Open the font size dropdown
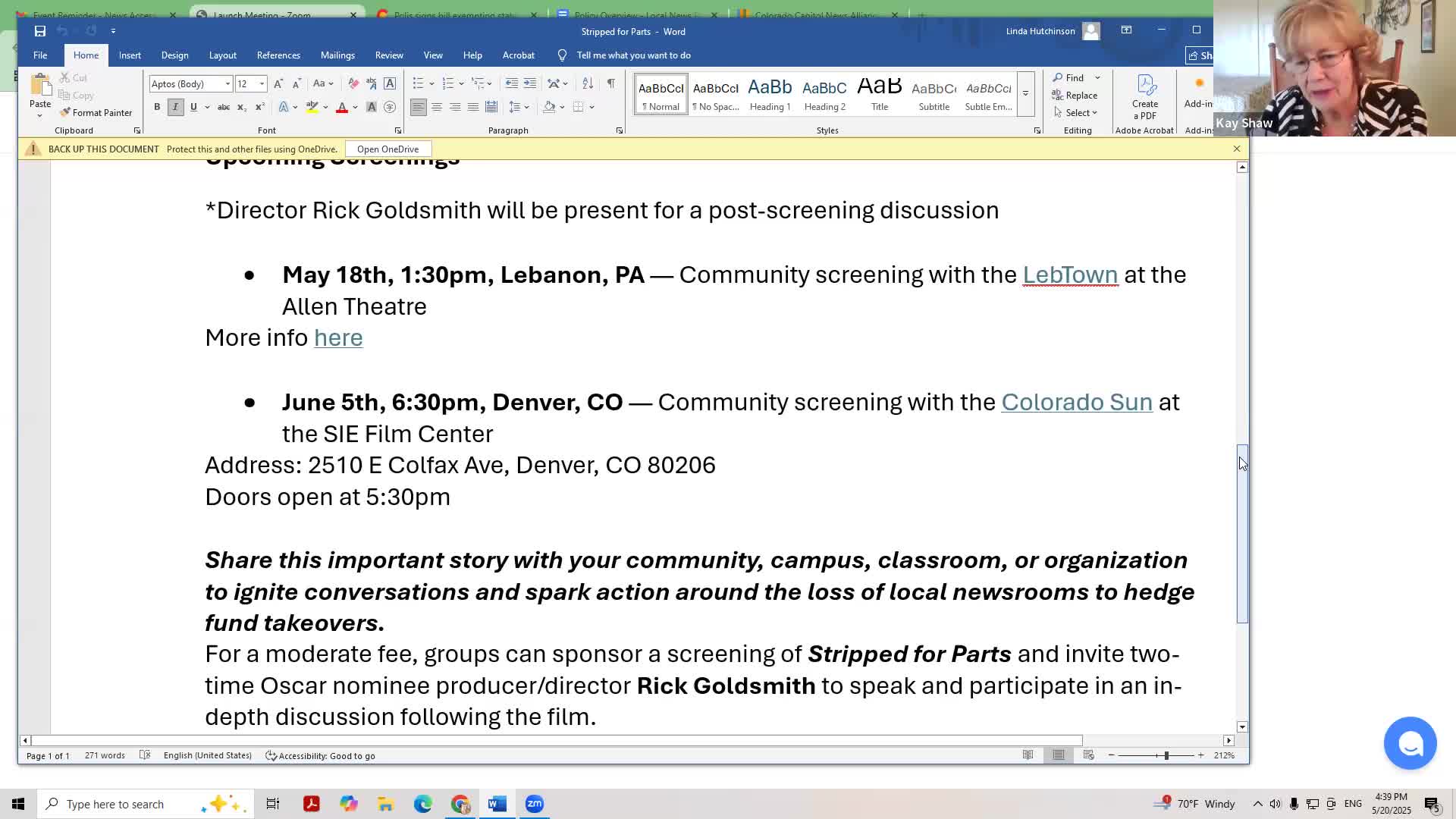1456x819 pixels. coord(262,84)
